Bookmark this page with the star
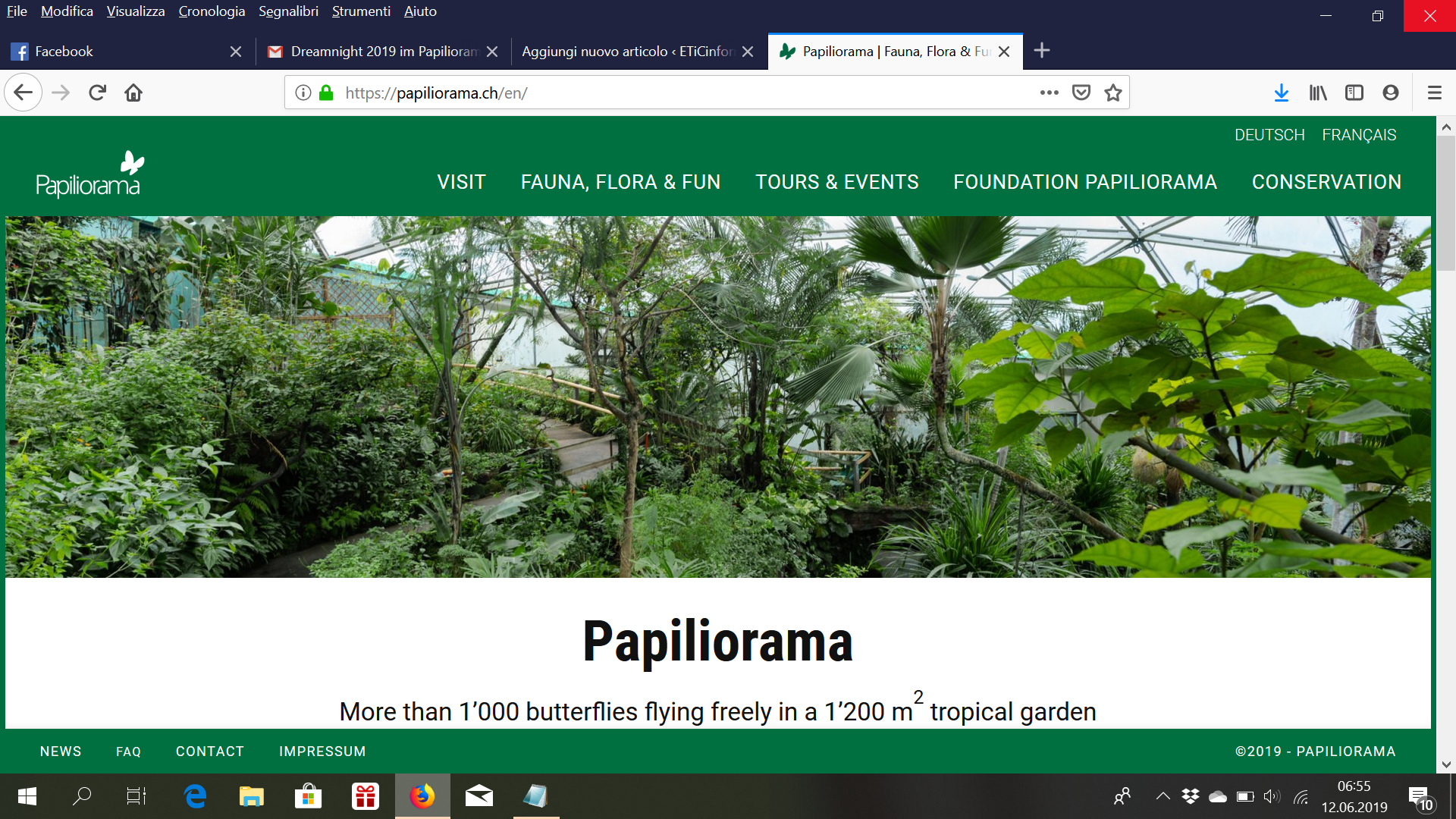The width and height of the screenshot is (1456, 819). (x=1113, y=93)
